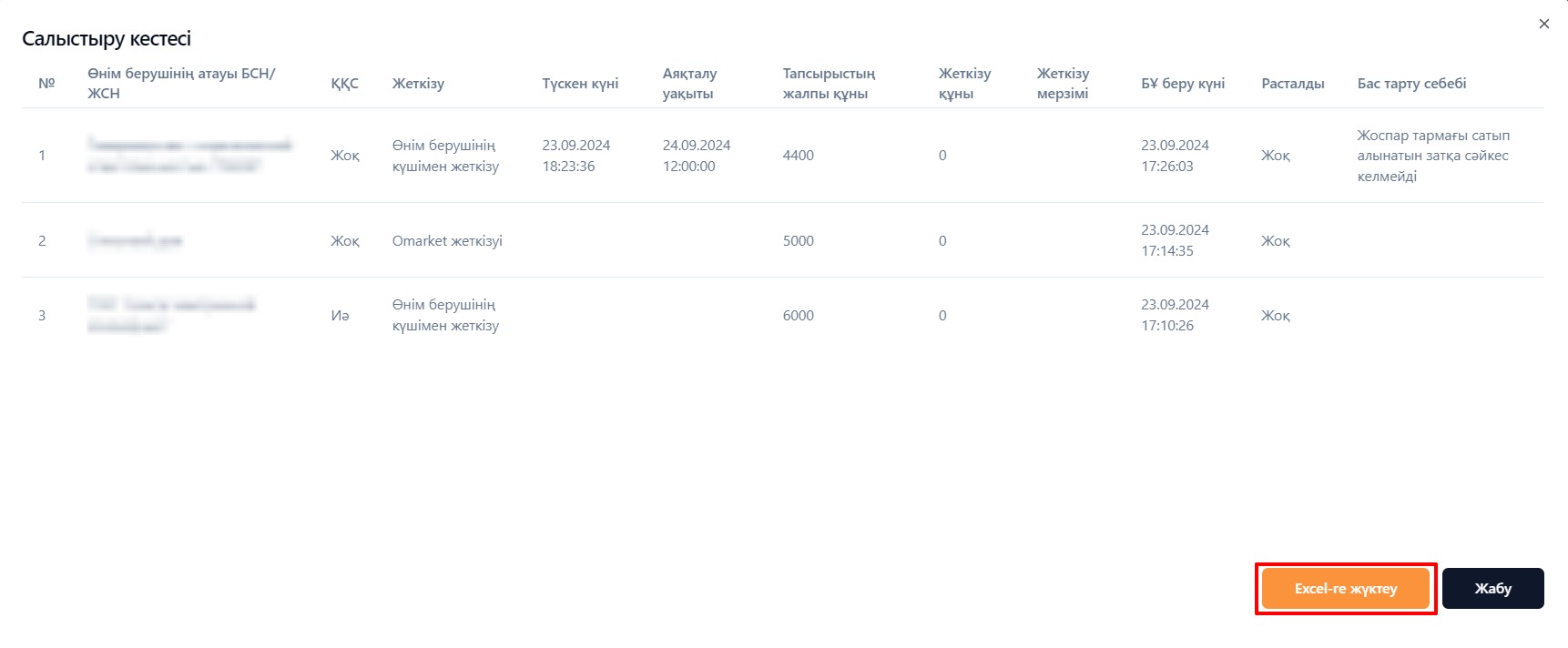Click the Жабу button
The width and height of the screenshot is (1568, 648).
[1492, 589]
